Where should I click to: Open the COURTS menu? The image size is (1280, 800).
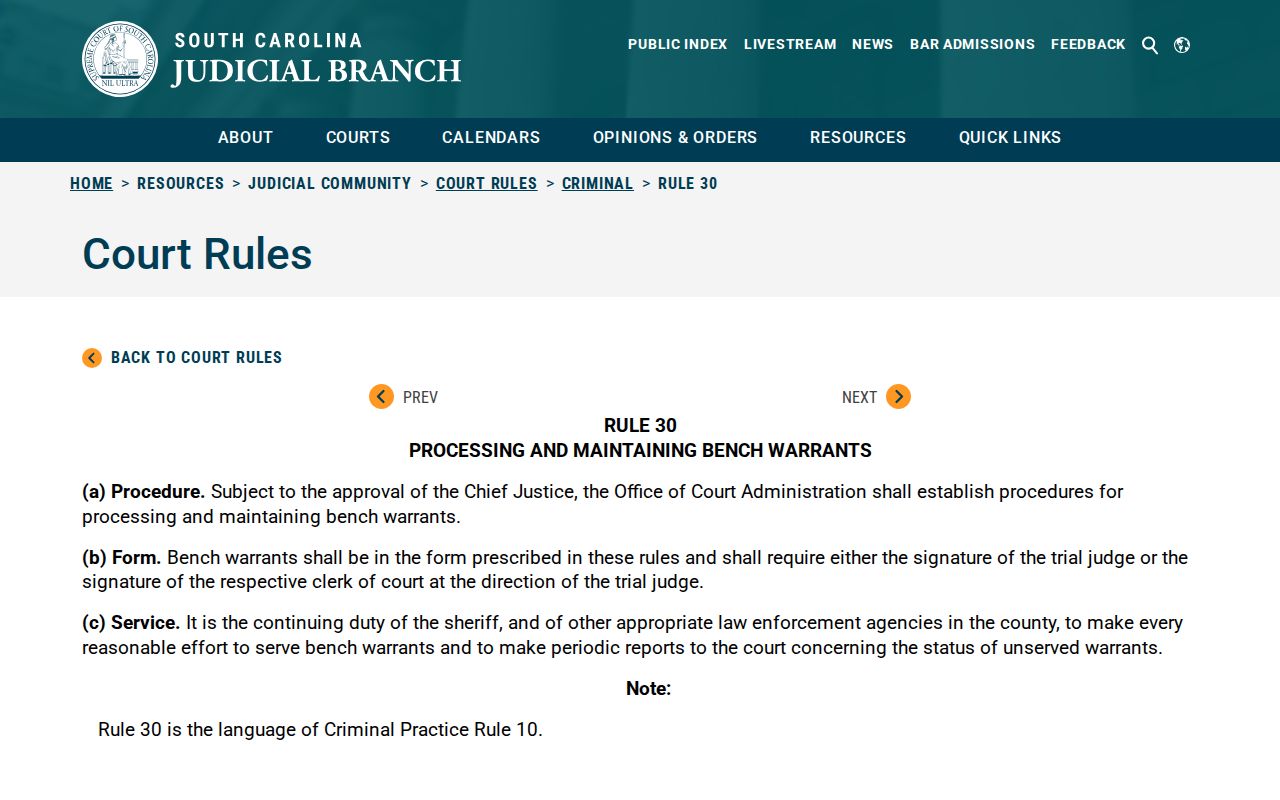358,138
